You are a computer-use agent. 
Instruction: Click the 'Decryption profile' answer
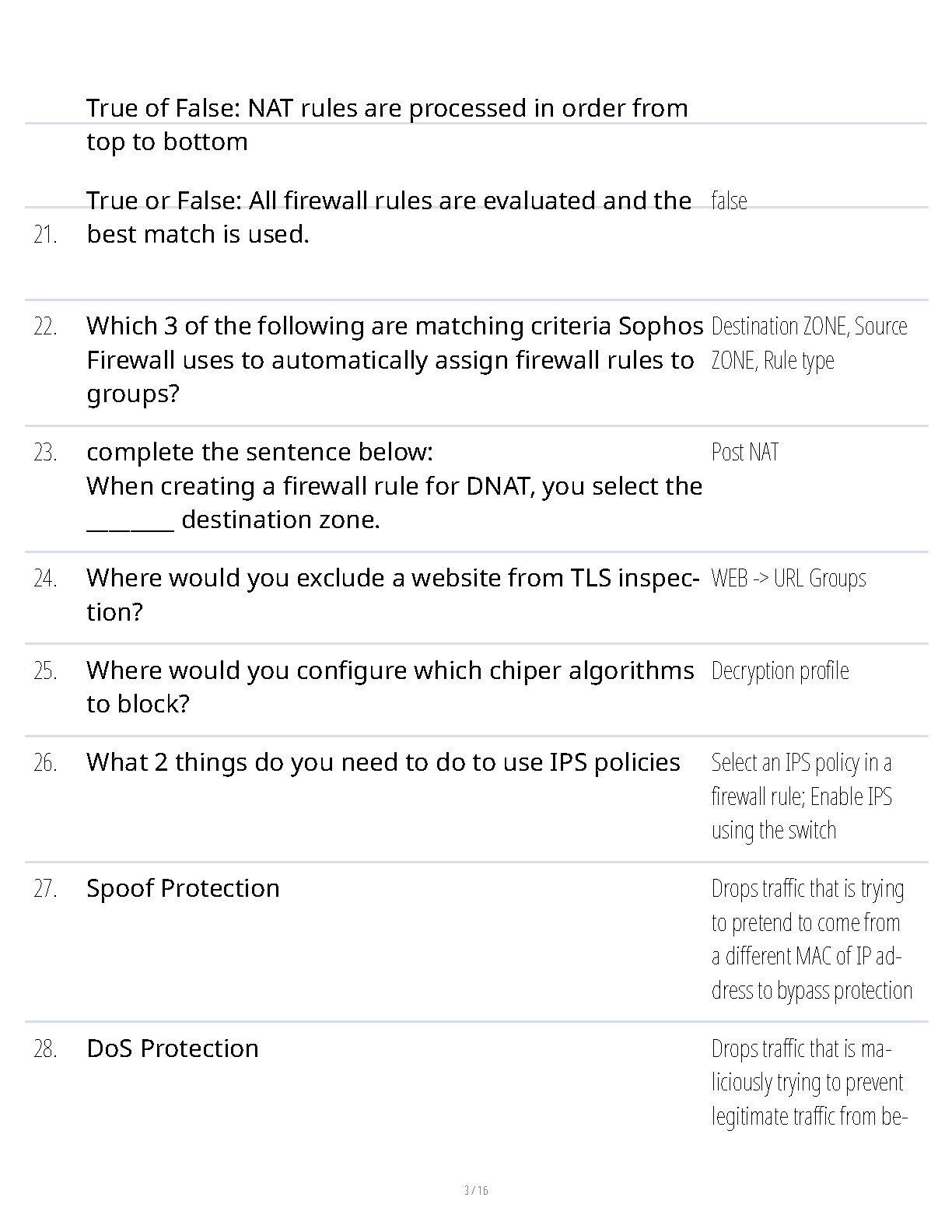pos(779,671)
